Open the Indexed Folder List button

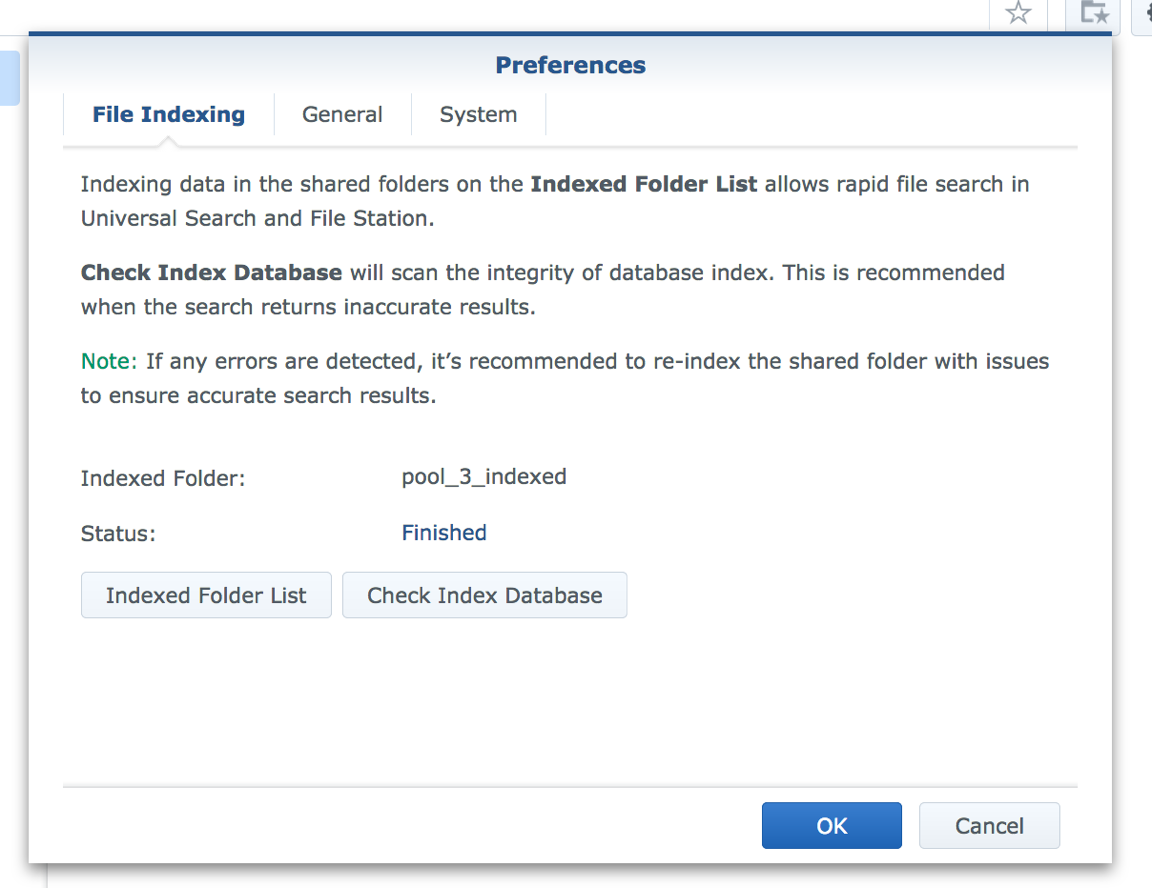tap(206, 595)
